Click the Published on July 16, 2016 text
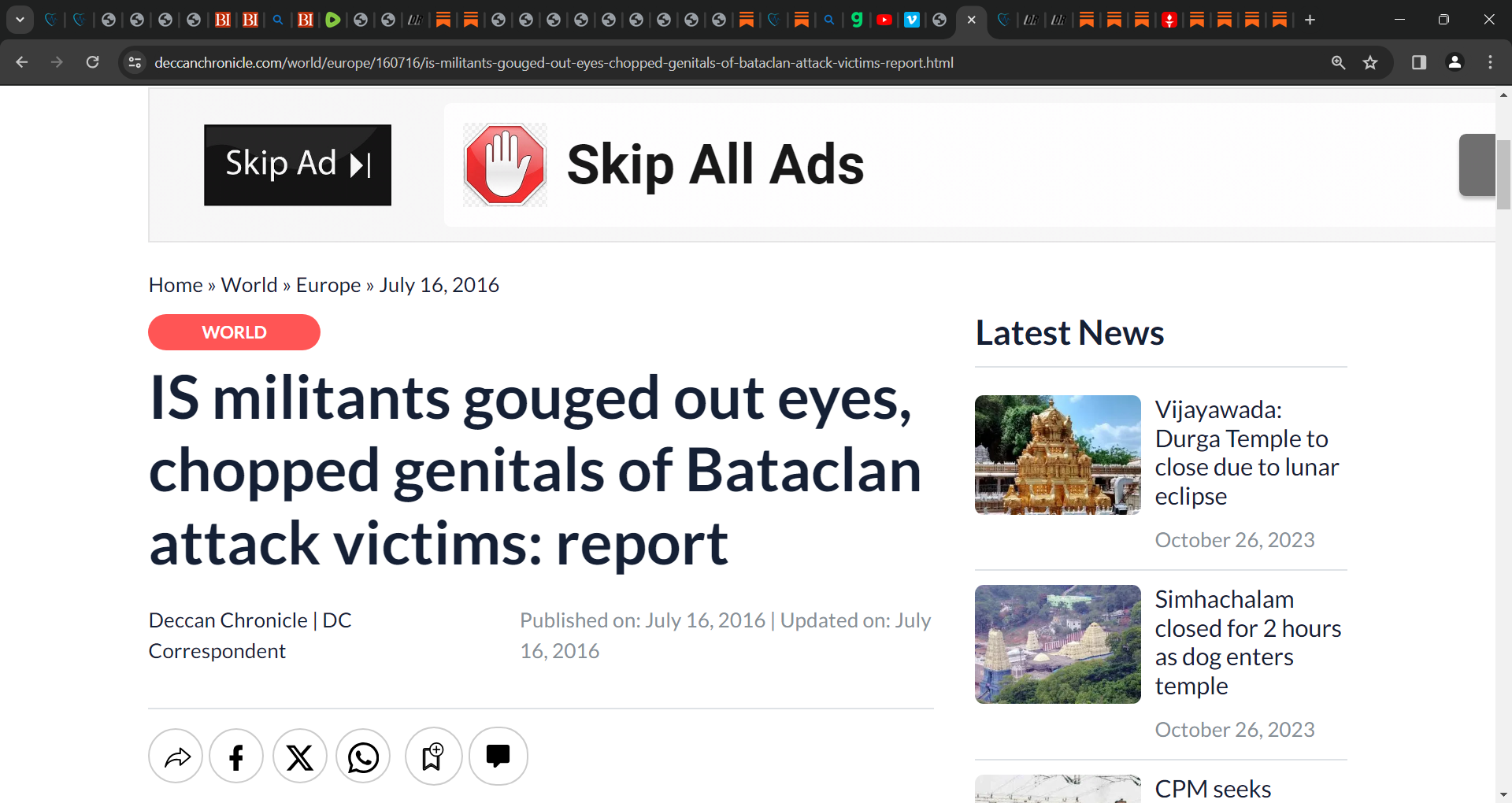This screenshot has width=1512, height=803. [x=643, y=620]
